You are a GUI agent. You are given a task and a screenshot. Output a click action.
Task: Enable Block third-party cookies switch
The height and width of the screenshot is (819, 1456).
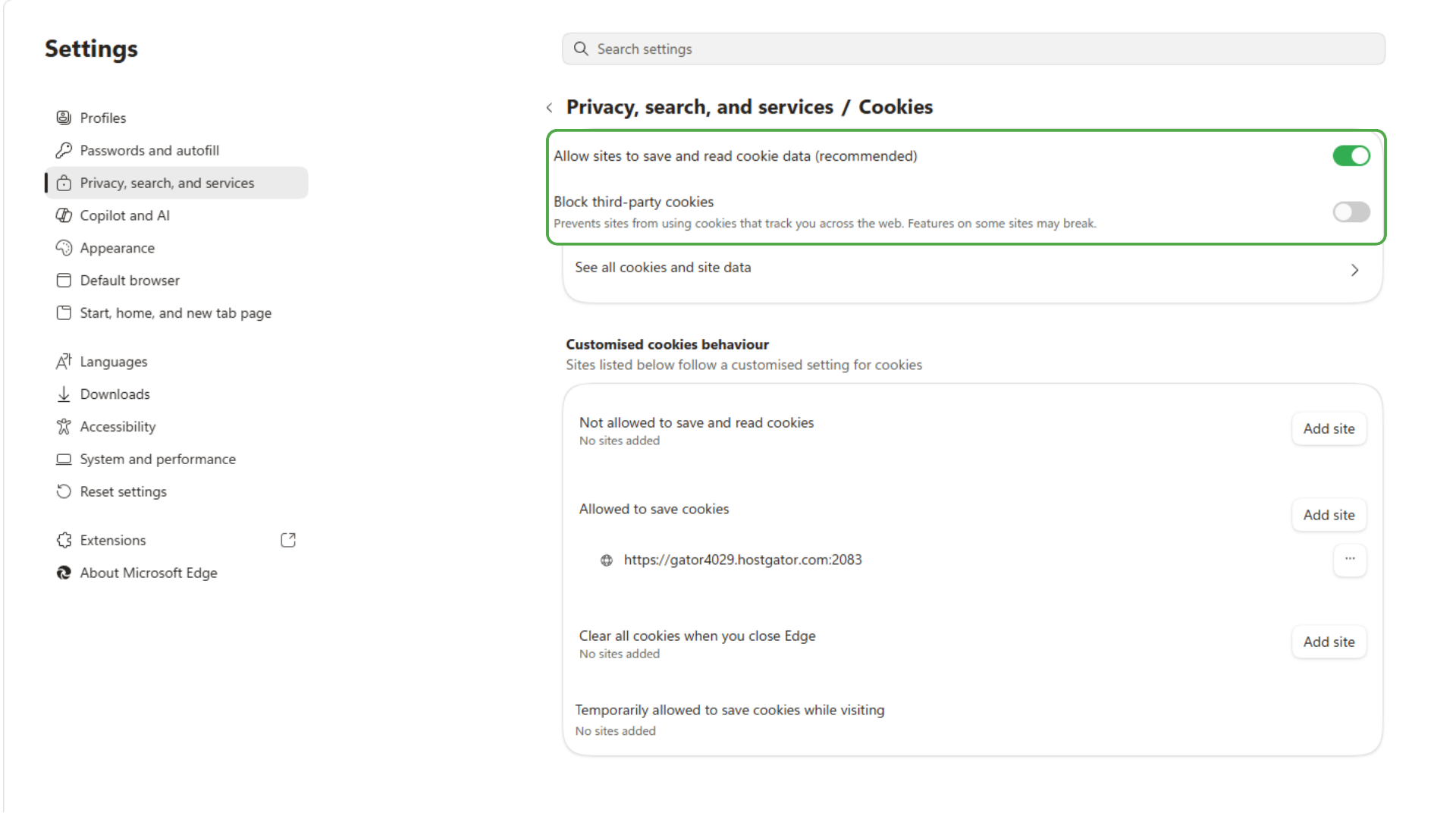coord(1351,212)
